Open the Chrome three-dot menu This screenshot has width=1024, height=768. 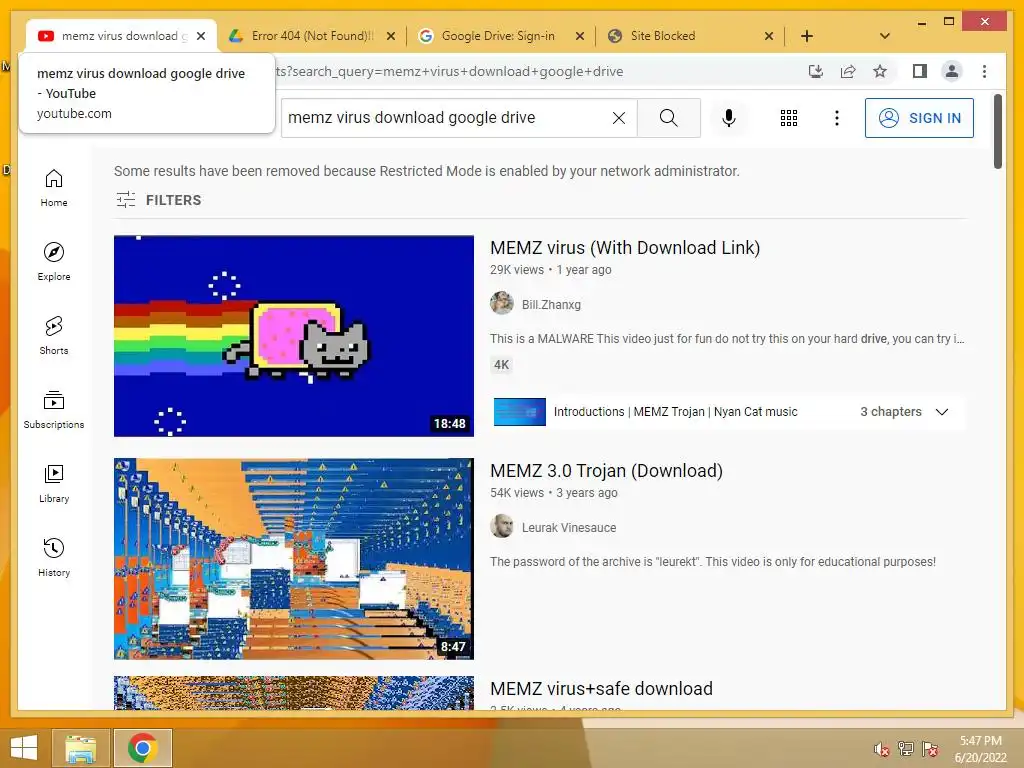(984, 71)
